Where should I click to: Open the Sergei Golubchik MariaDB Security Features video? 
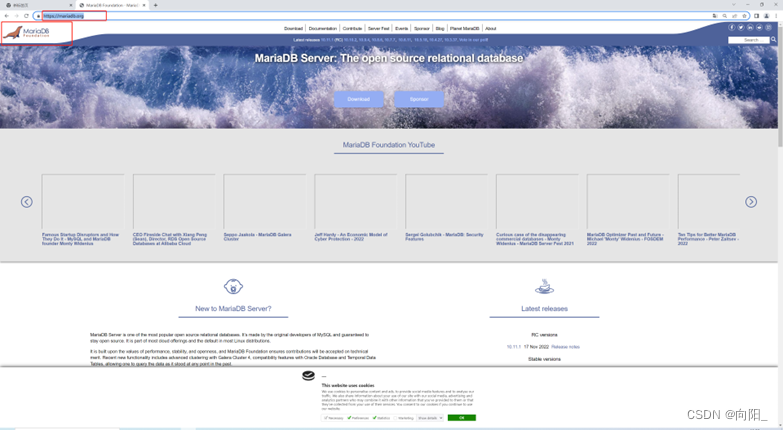pos(446,202)
